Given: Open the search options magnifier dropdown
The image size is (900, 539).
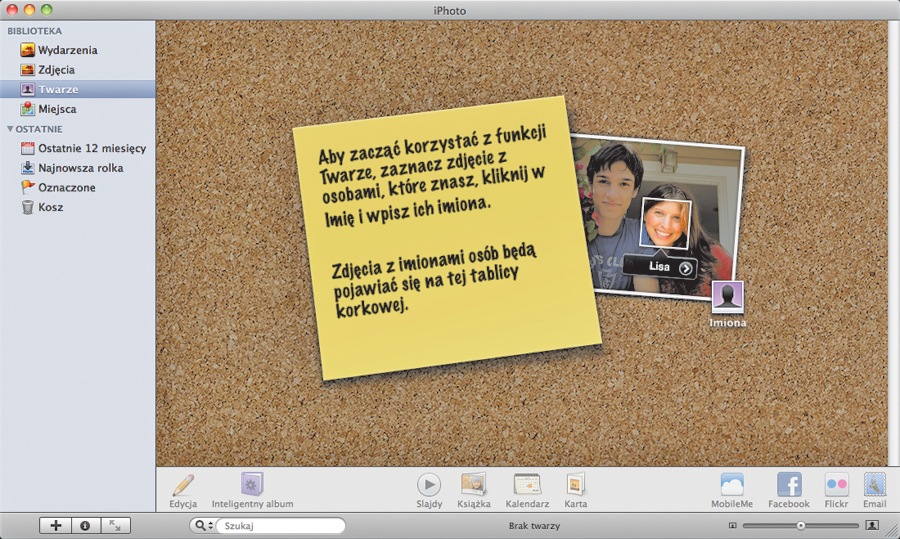Looking at the screenshot, I should pyautogui.click(x=203, y=525).
